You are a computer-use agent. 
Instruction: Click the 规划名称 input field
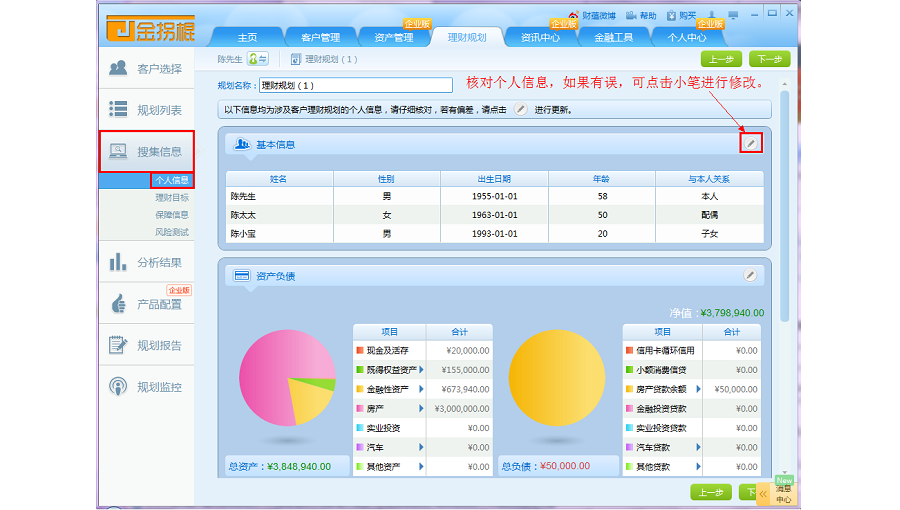pos(341,86)
